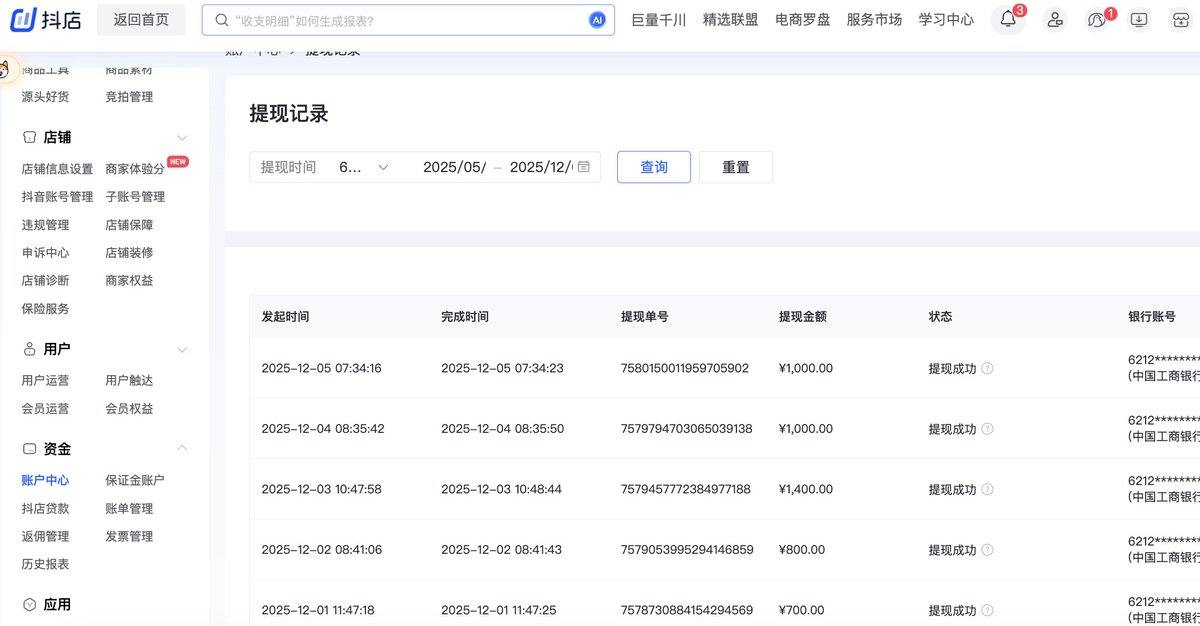Image resolution: width=1200 pixels, height=626 pixels.
Task: Open the account profile icon
Action: click(1054, 19)
